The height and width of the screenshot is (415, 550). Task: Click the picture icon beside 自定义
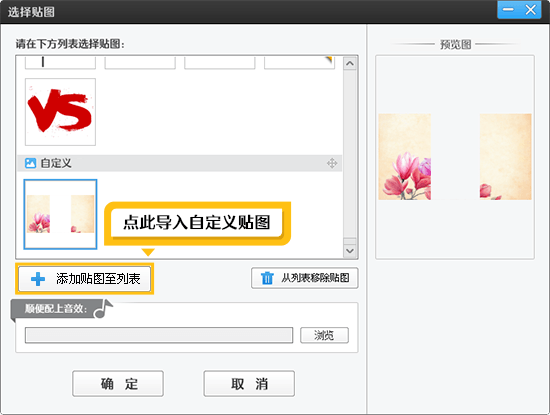pos(30,163)
